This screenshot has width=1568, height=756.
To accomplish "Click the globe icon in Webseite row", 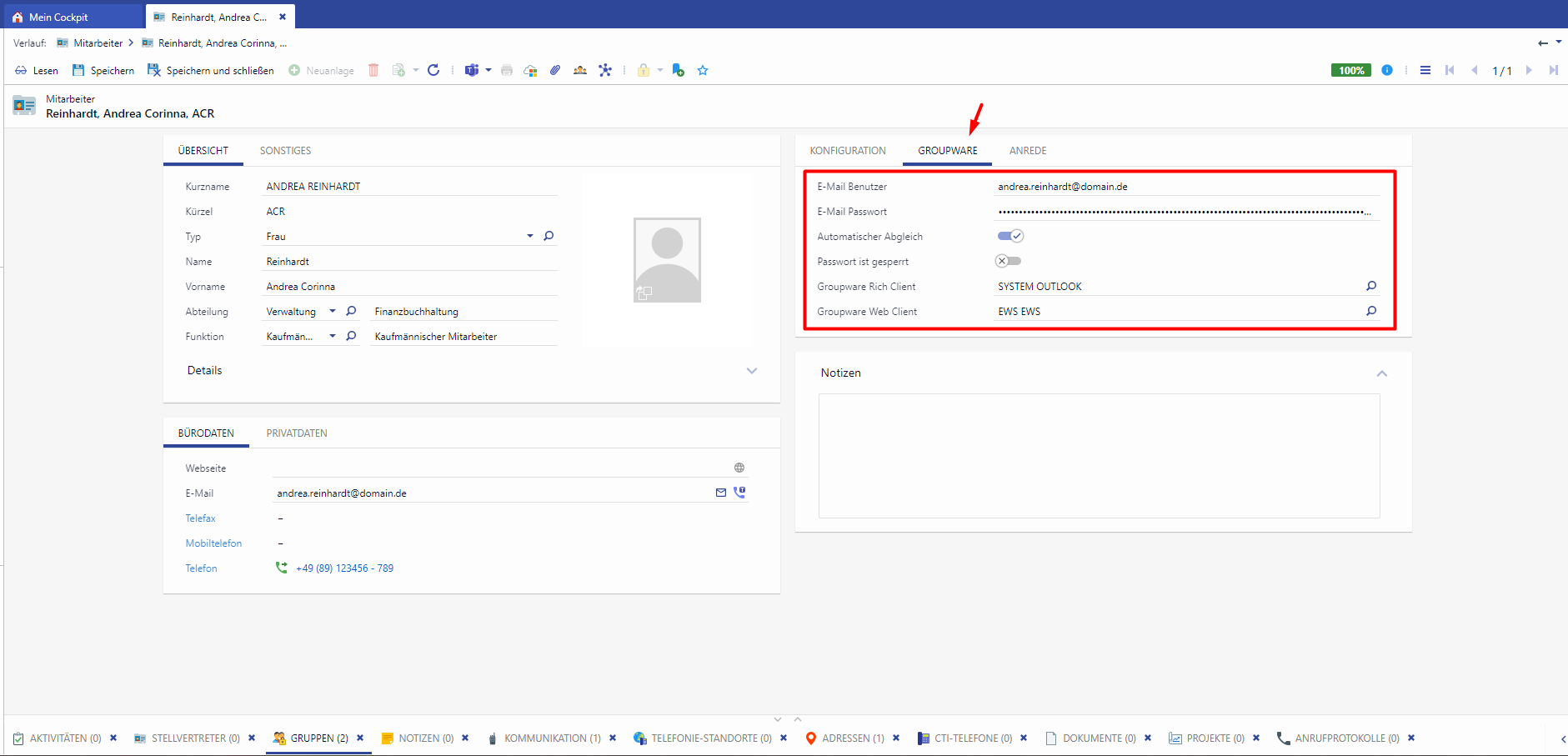I will pyautogui.click(x=739, y=468).
